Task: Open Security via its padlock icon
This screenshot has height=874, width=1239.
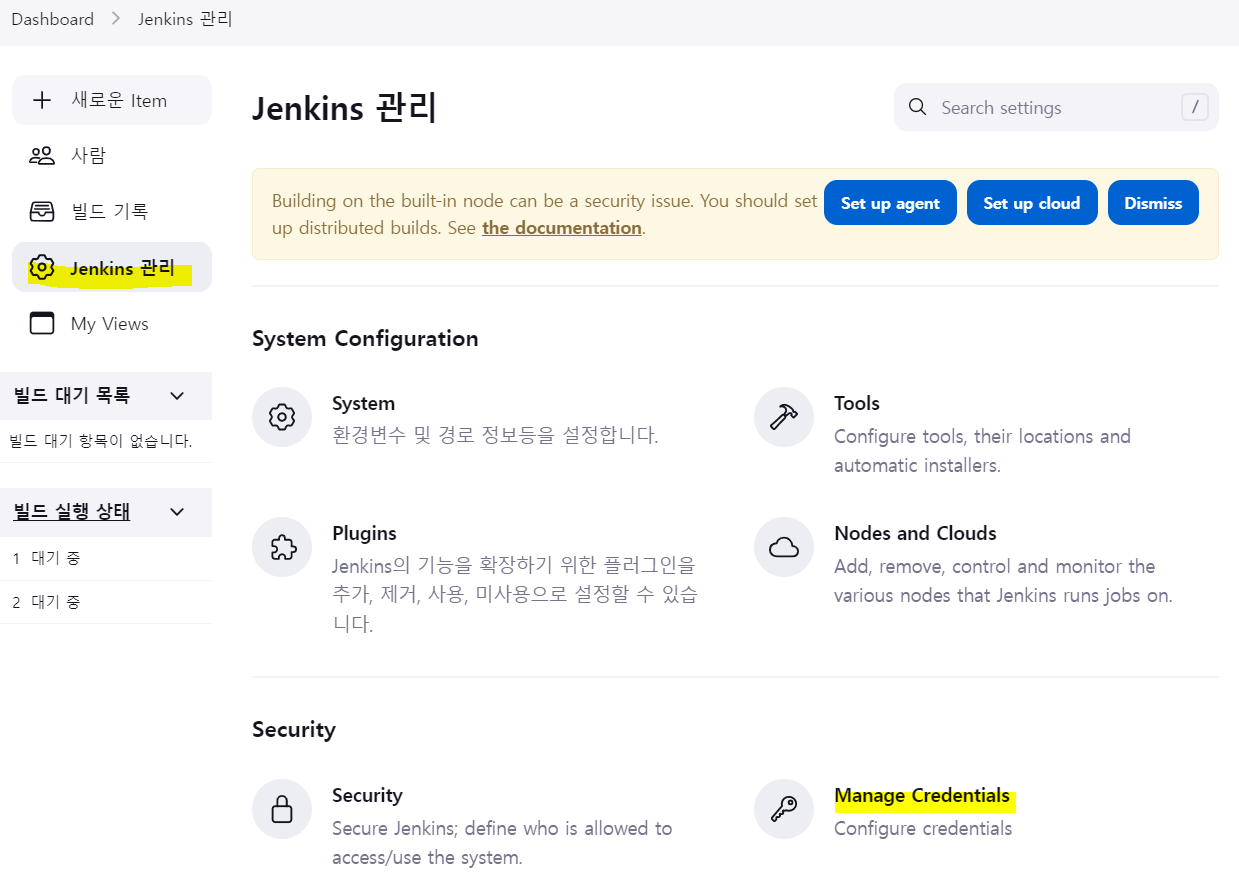Action: (282, 809)
